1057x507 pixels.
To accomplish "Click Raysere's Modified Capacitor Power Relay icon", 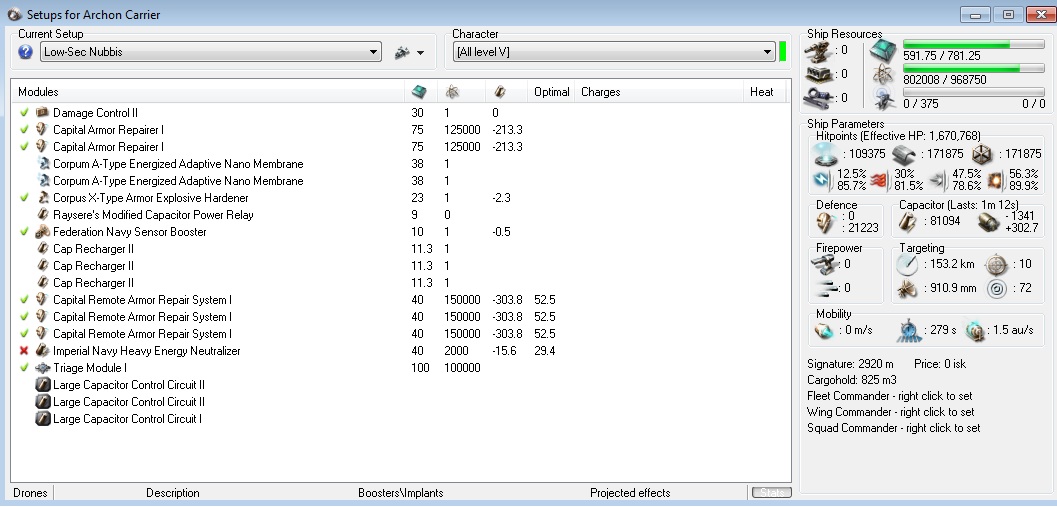I will [x=42, y=214].
